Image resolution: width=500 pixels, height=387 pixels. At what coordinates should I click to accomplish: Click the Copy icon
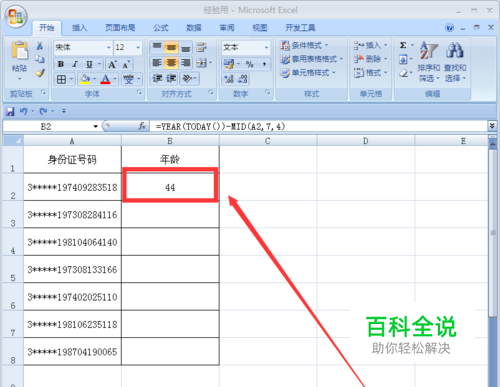(40, 59)
